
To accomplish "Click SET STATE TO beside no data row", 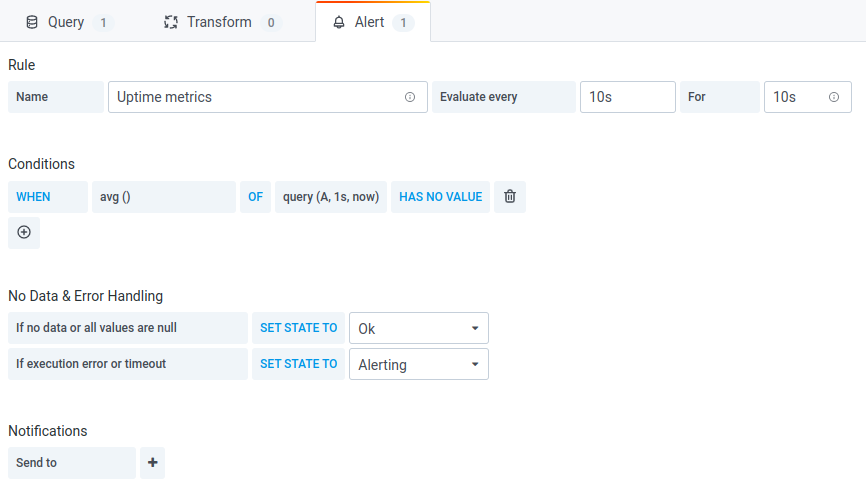I will [298, 328].
